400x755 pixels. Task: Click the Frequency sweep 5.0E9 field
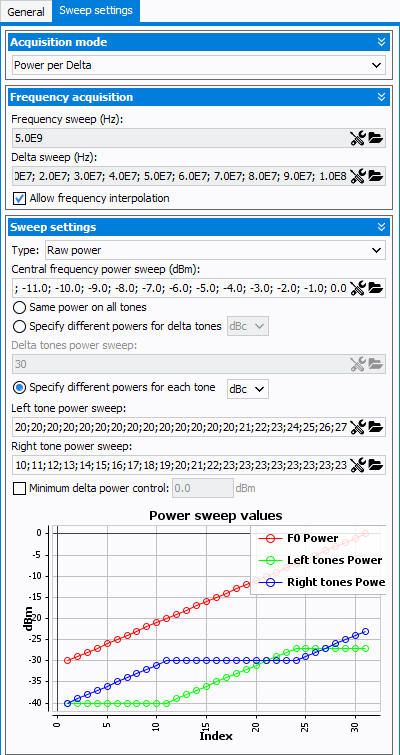180,139
